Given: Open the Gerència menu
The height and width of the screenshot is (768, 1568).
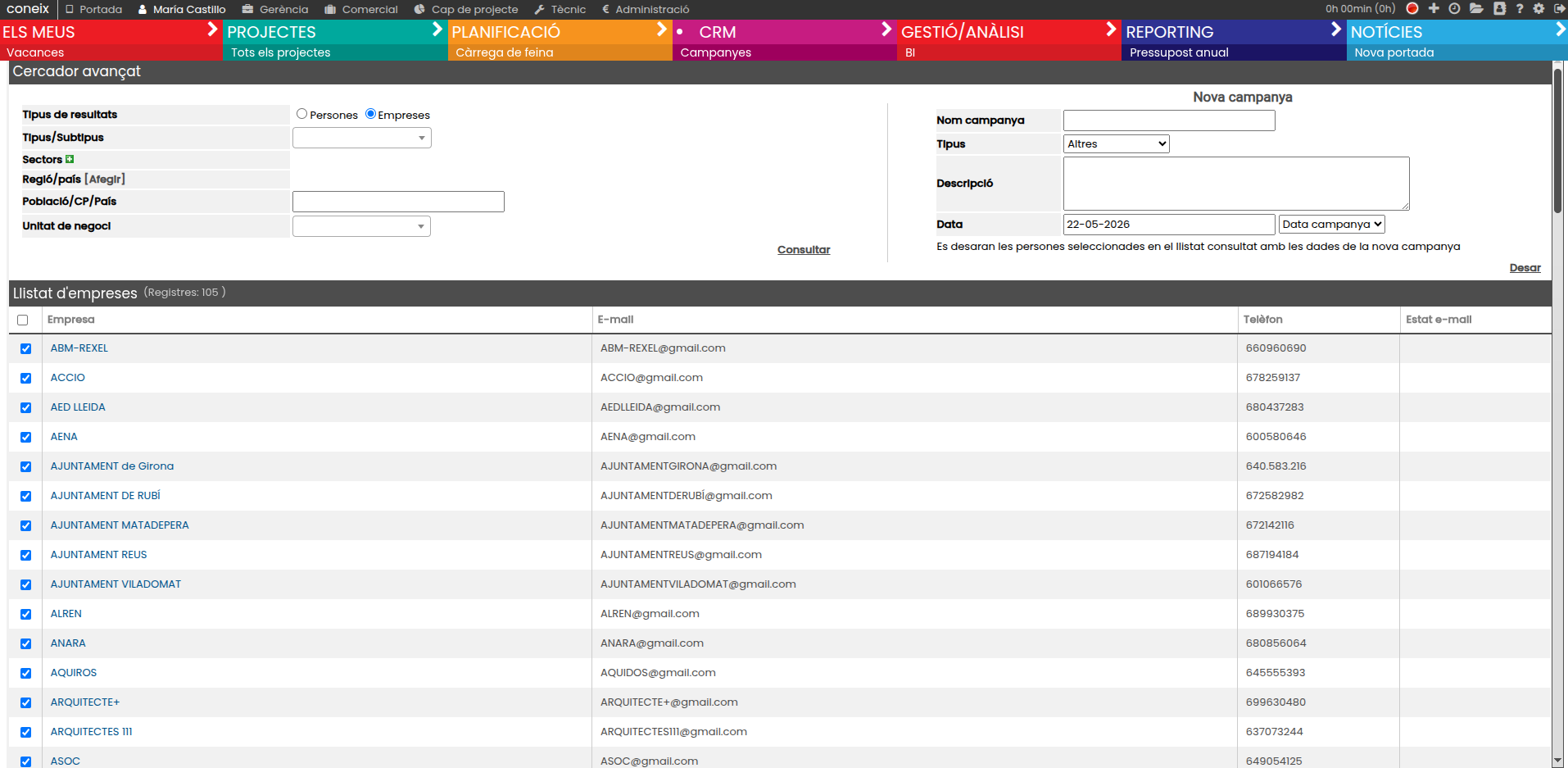Looking at the screenshot, I should 276,9.
